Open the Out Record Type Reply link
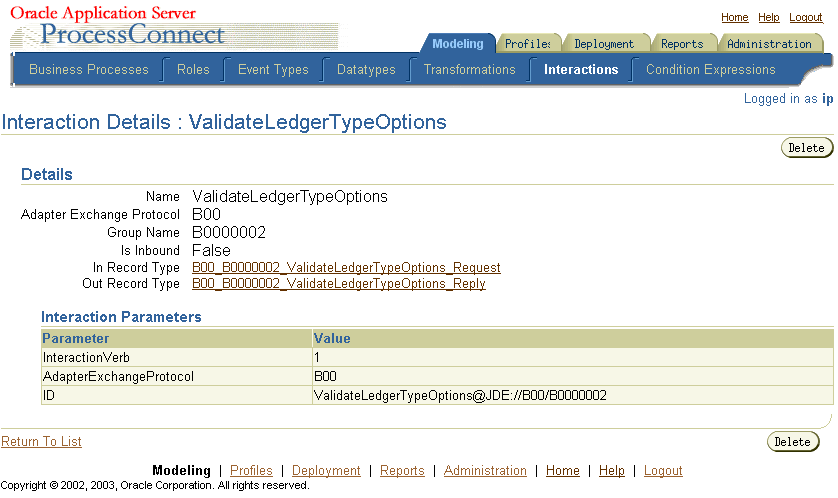The height and width of the screenshot is (498, 838). pyautogui.click(x=338, y=284)
